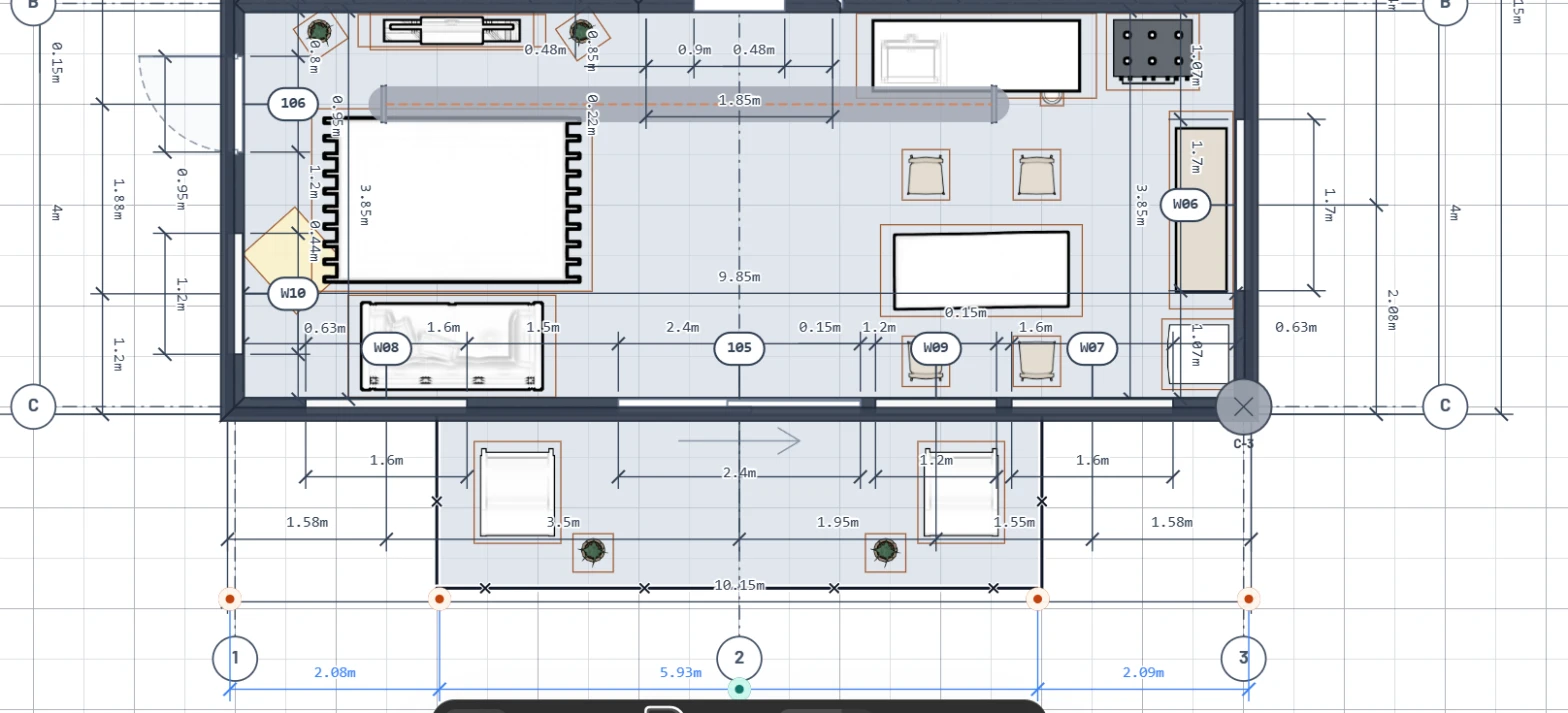1568x713 pixels.
Task: Click orange handle above grid bubble 3
Action: click(x=1247, y=599)
